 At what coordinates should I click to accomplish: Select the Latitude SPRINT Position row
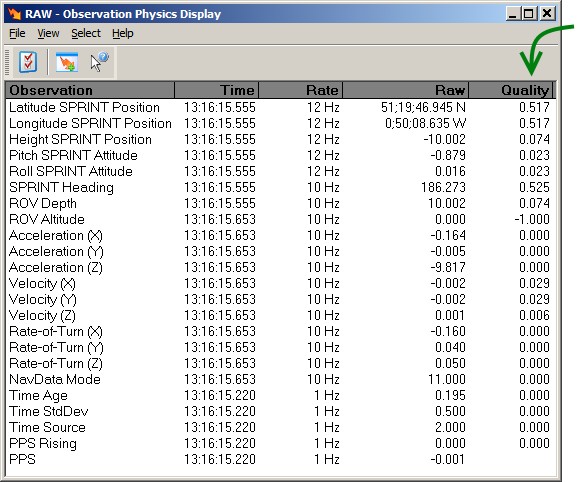(x=280, y=107)
